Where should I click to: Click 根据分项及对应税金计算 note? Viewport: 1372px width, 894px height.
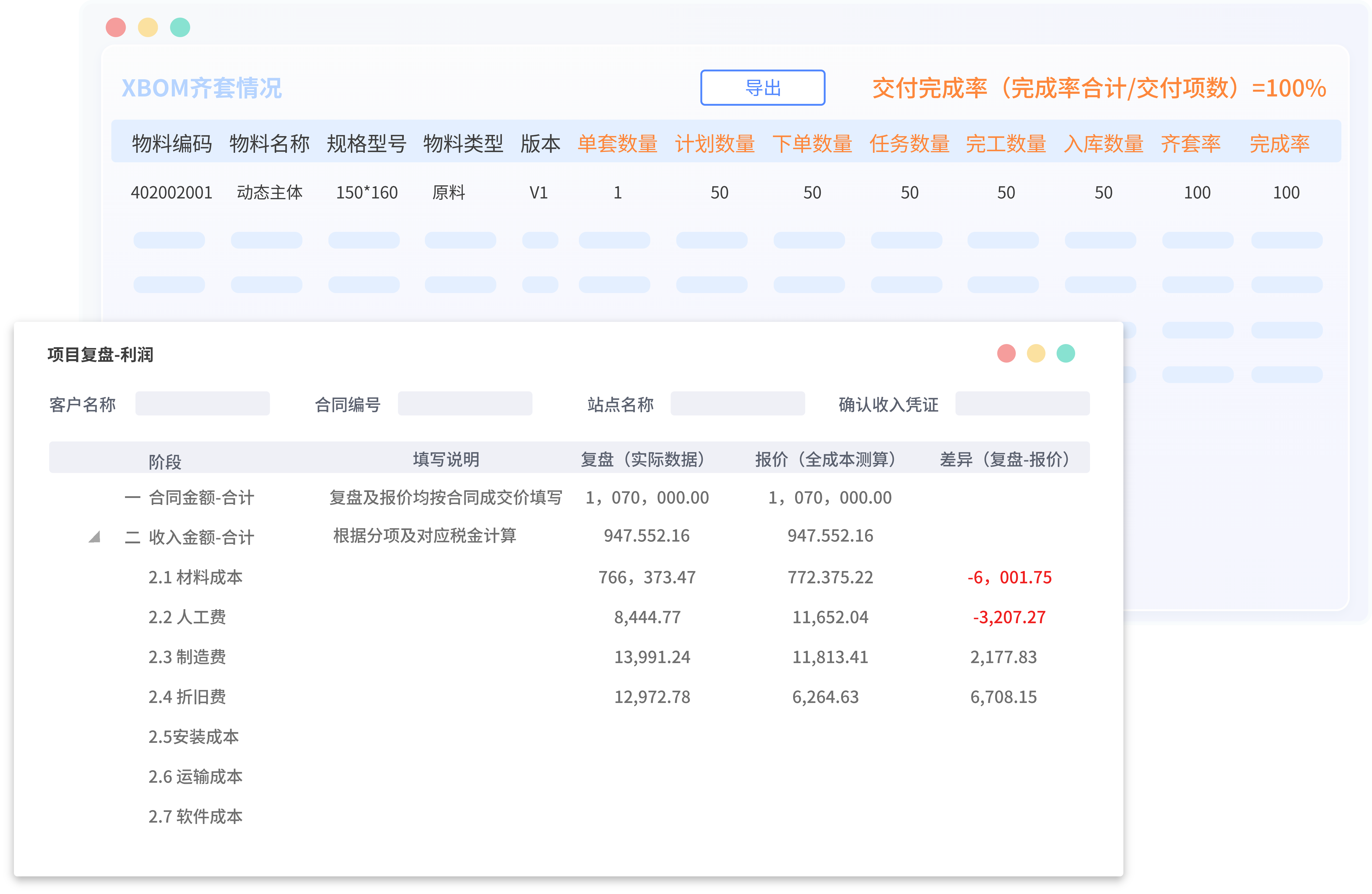[425, 536]
